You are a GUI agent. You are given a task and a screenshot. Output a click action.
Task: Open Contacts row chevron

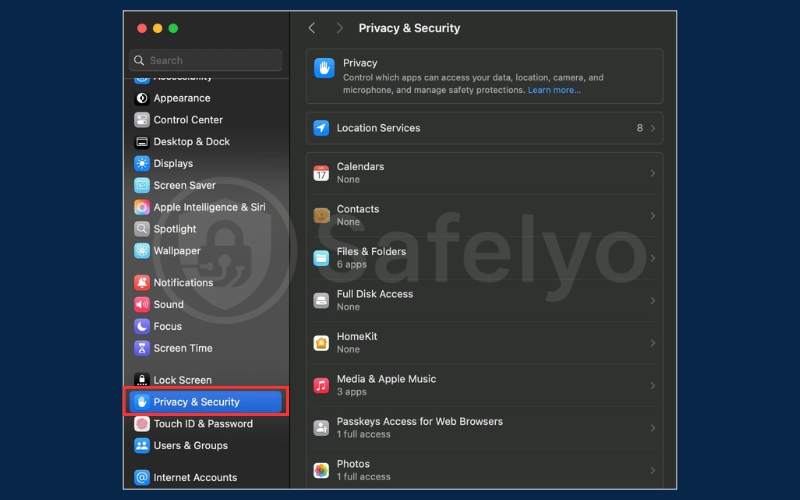click(x=653, y=215)
